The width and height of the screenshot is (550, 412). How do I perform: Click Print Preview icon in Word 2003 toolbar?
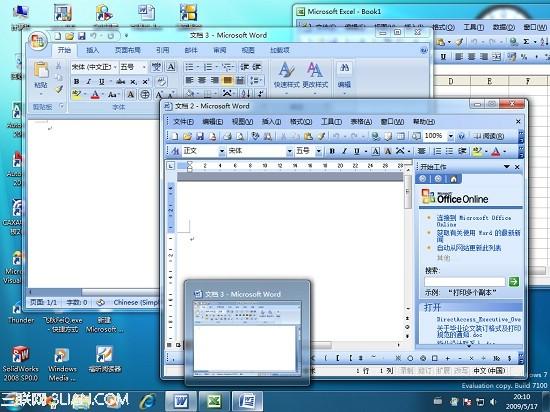click(240, 136)
